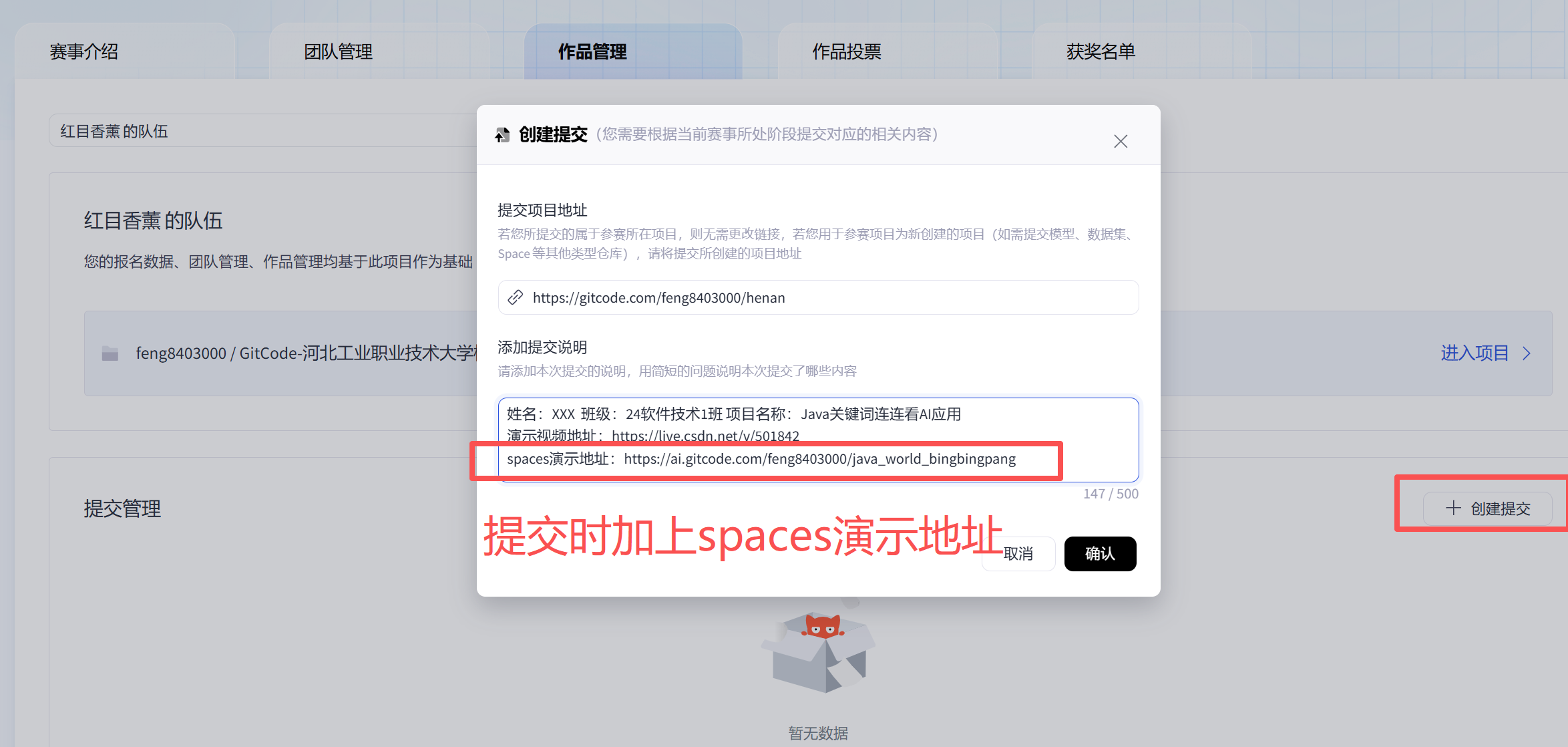Select the 作品管理 tab
Image resolution: width=1568 pixels, height=747 pixels.
pos(592,51)
